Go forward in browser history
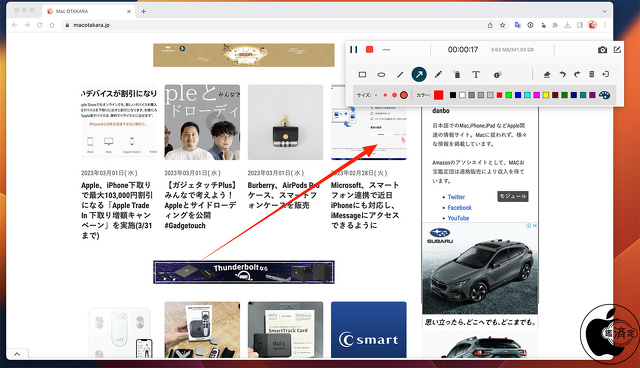The height and width of the screenshot is (368, 640). coord(27,25)
